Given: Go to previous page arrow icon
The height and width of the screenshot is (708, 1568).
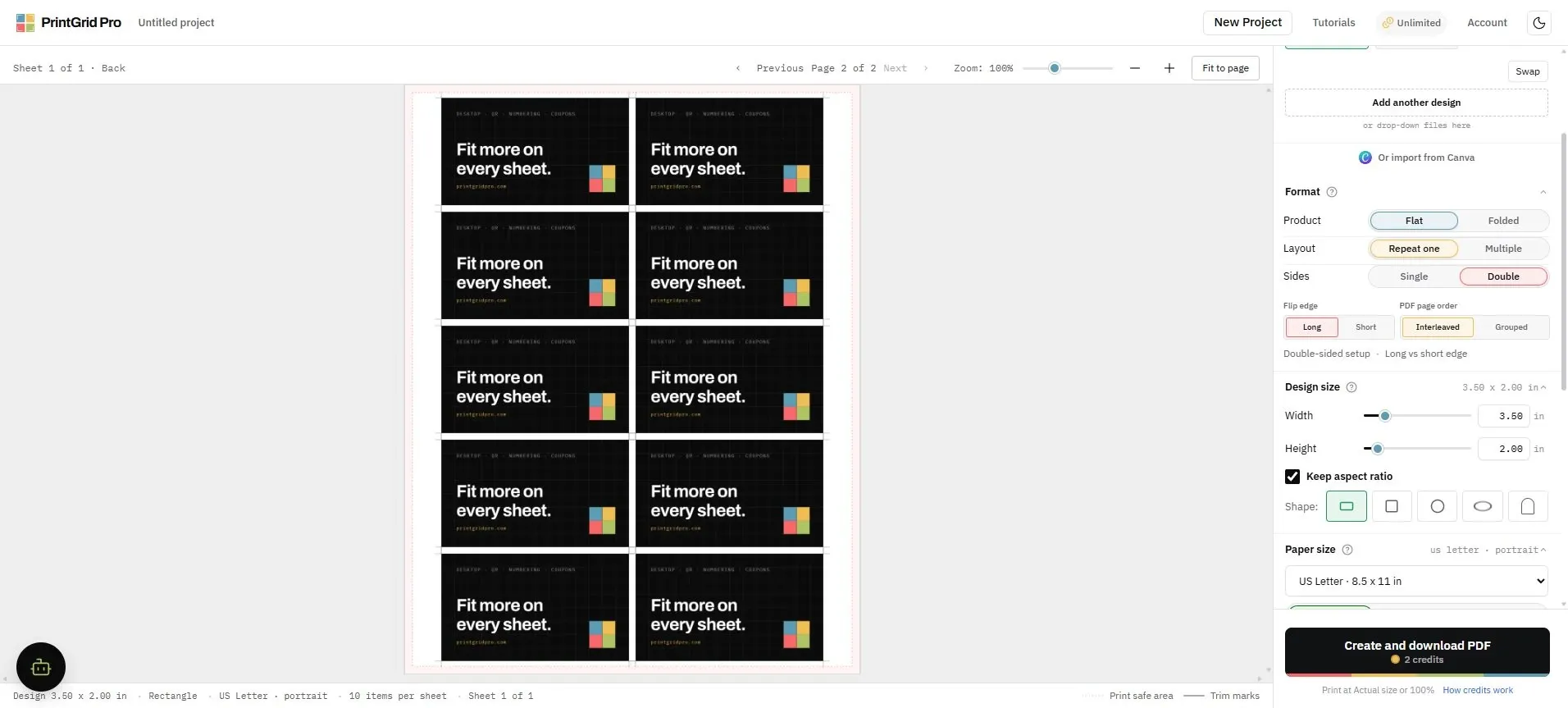Looking at the screenshot, I should point(738,68).
